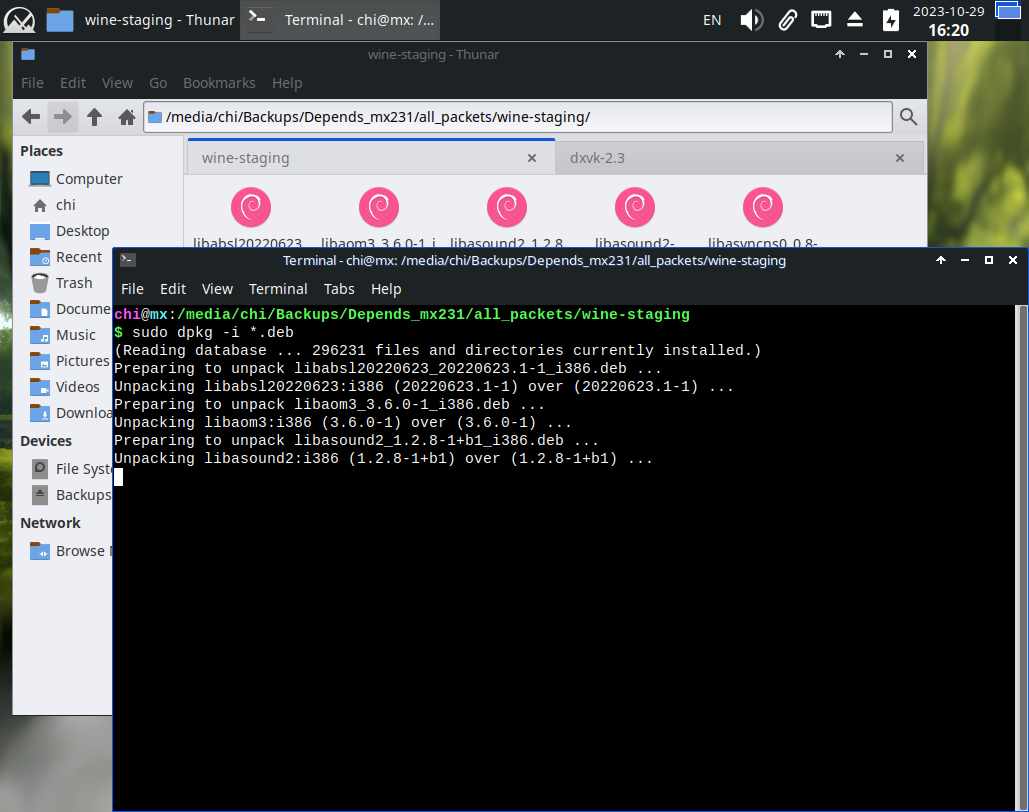Go back in Thunar
Viewport: 1029px width, 812px height.
pos(31,117)
